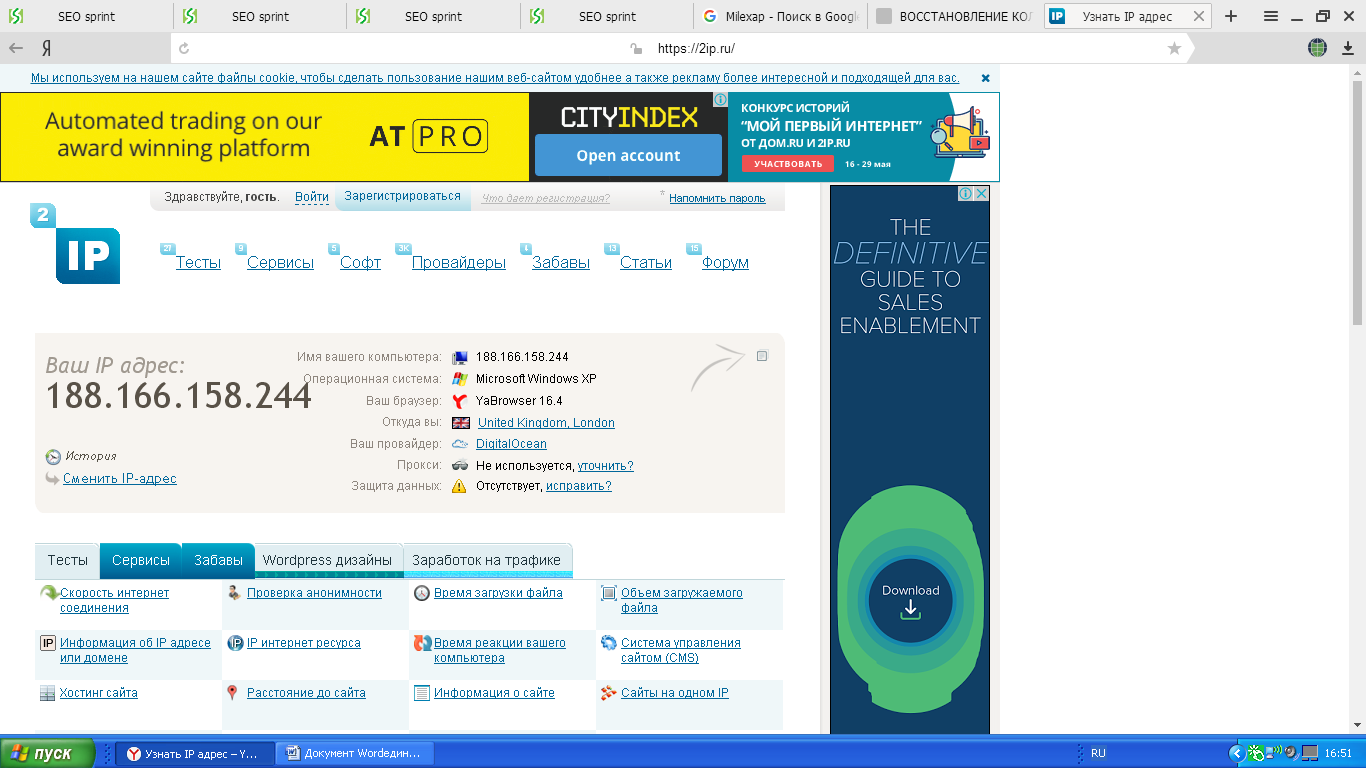
Task: Click the anonymity check person icon
Action: coord(235,593)
